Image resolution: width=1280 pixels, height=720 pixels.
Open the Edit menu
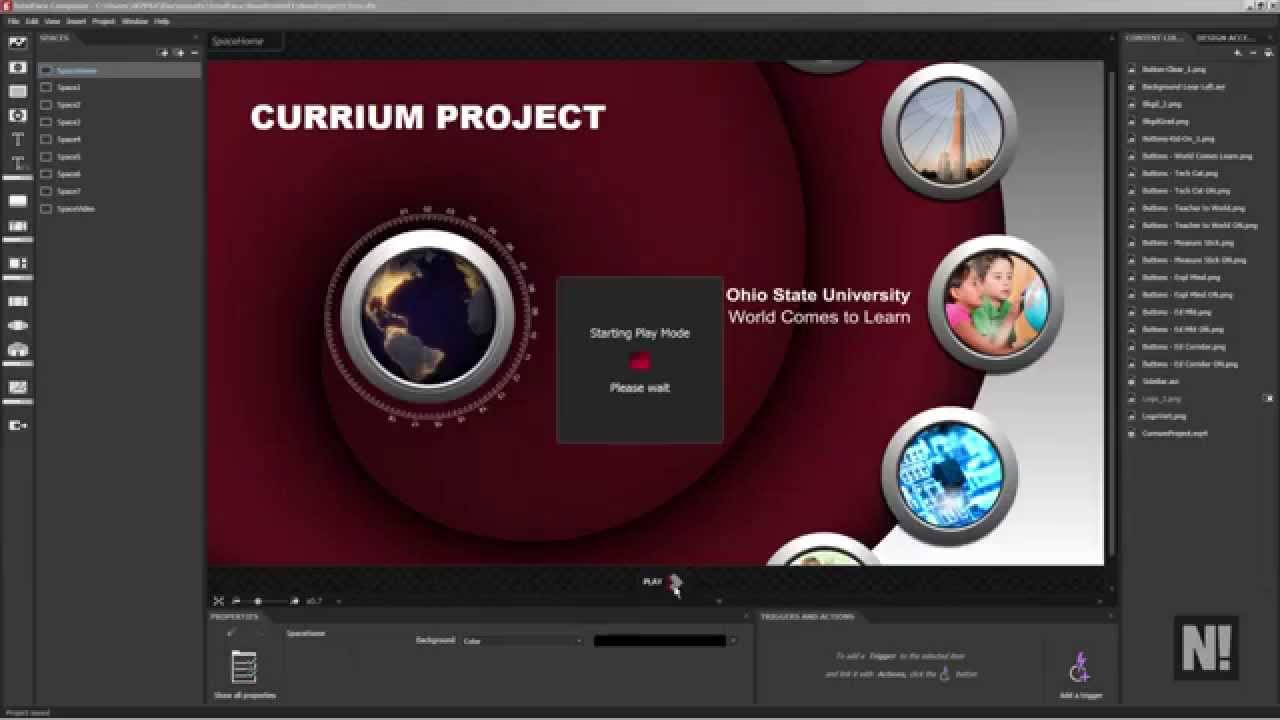pyautogui.click(x=32, y=21)
